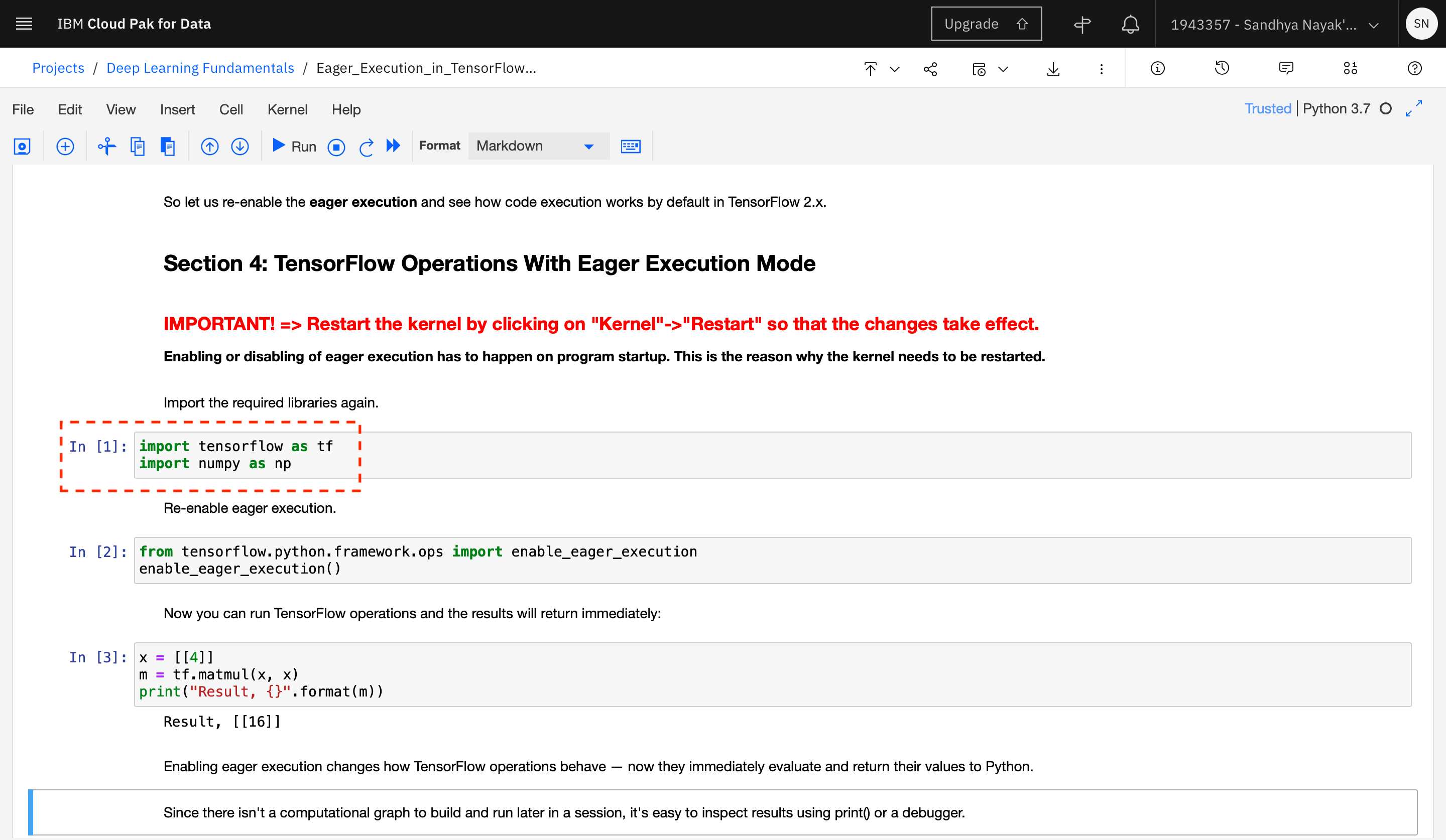Toggle full screen expand arrows
The width and height of the screenshot is (1446, 840).
coord(1413,108)
